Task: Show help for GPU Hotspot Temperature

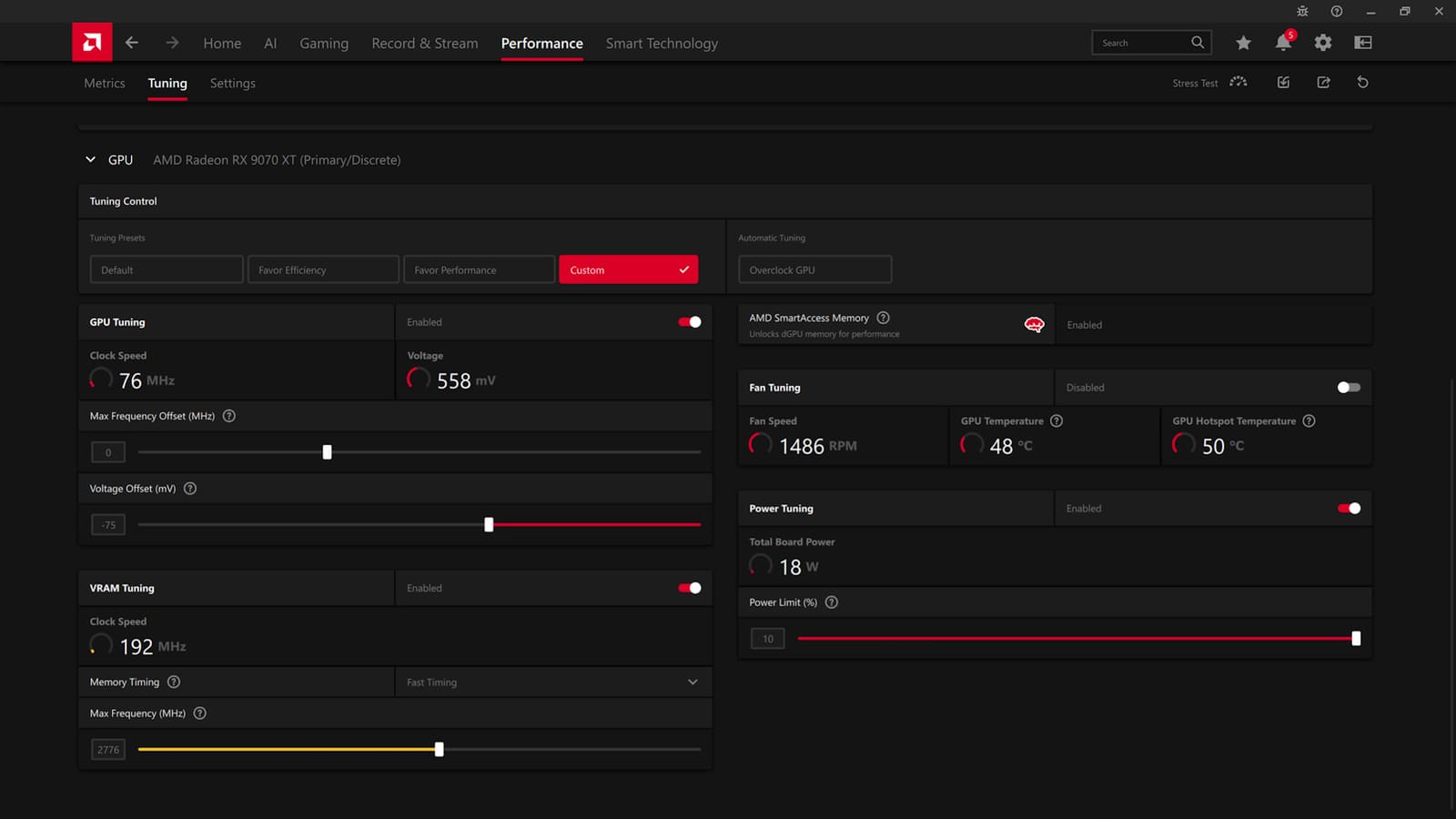Action: pyautogui.click(x=1309, y=420)
